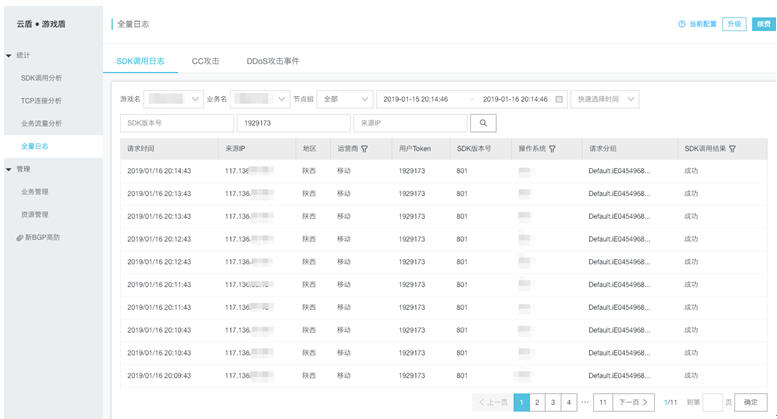The height and width of the screenshot is (419, 777).
Task: Select the row timestamp 2019/01/16 20:14:43
Action: (x=159, y=171)
